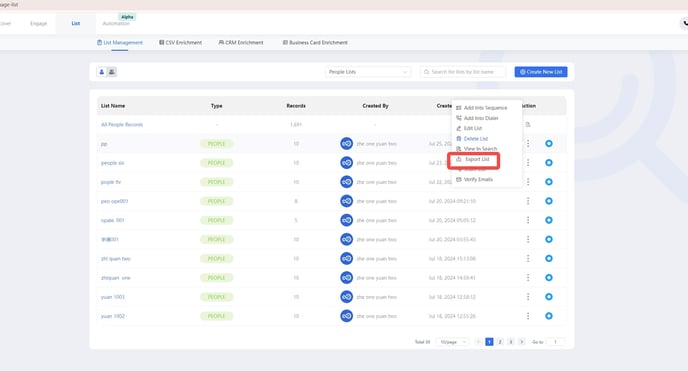Click the Go to page number field
Image resolution: width=688 pixels, height=371 pixels.
pos(555,342)
